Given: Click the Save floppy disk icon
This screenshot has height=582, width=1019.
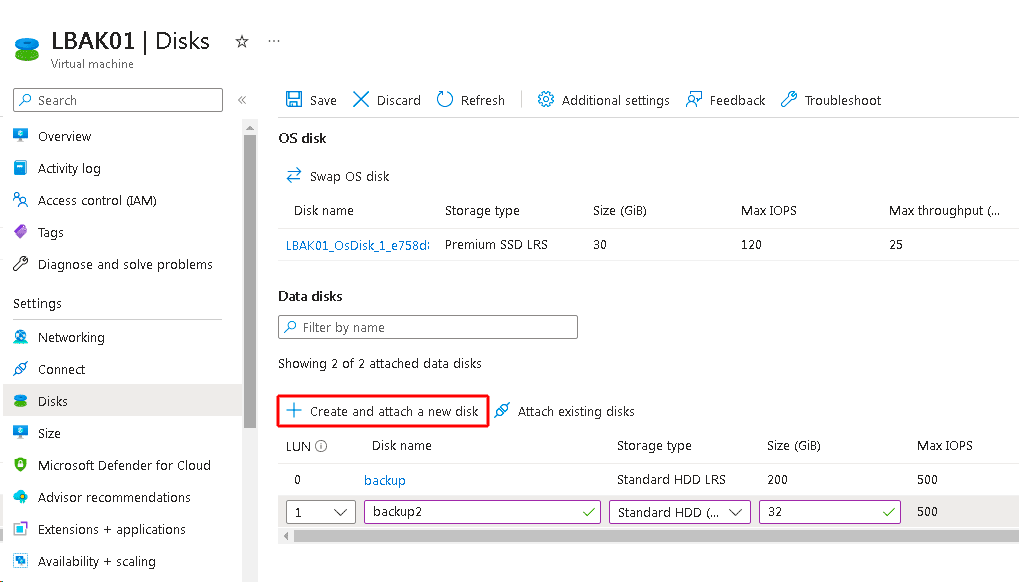Looking at the screenshot, I should click(x=294, y=99).
